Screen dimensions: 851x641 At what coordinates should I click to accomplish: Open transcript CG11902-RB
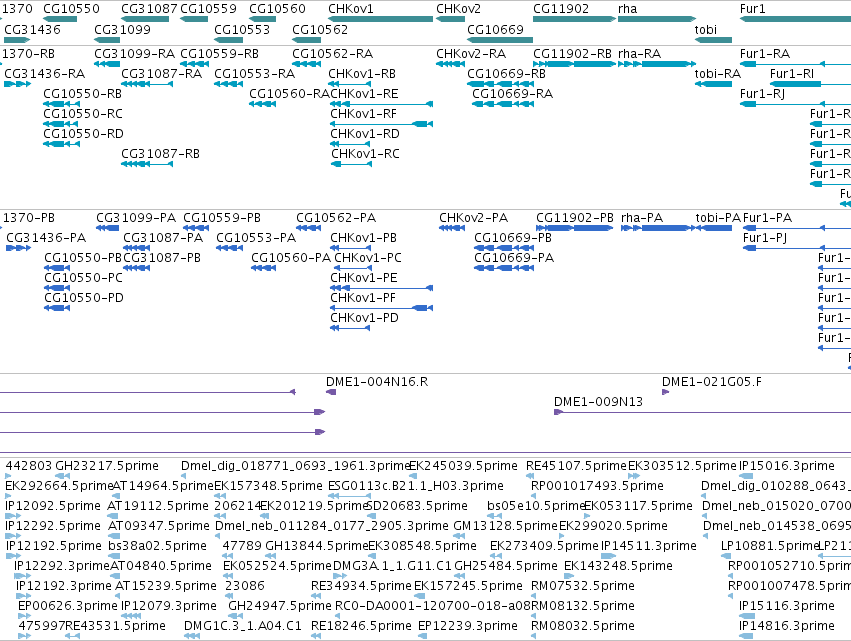573,54
